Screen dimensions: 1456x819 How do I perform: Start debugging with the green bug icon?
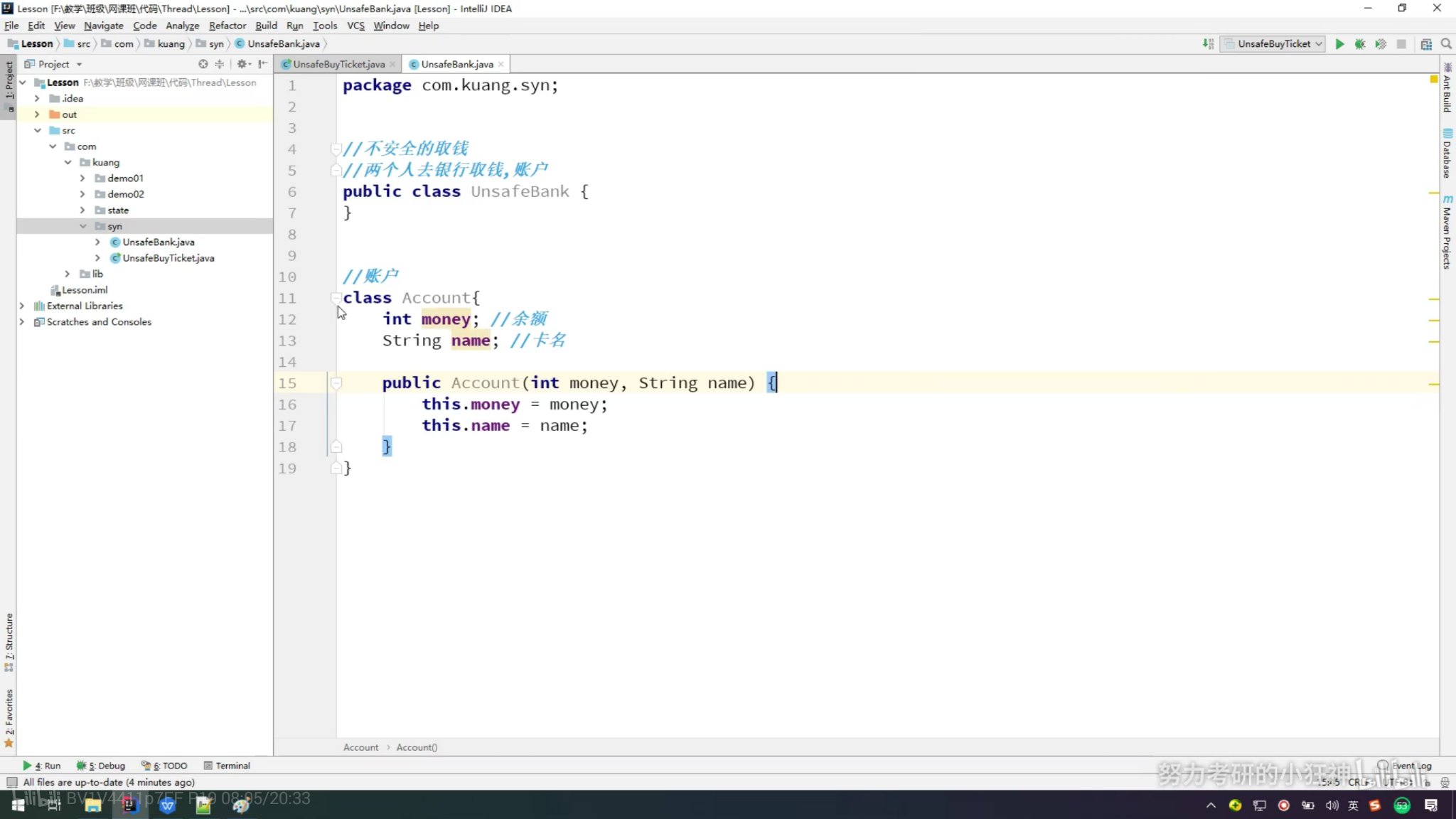pos(1360,44)
